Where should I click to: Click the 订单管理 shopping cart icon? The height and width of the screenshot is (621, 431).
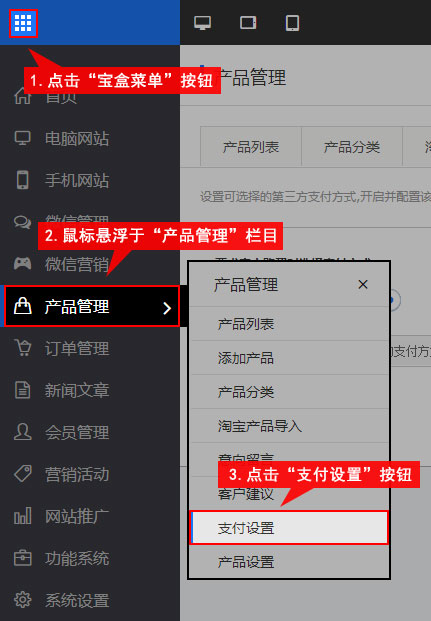23,348
